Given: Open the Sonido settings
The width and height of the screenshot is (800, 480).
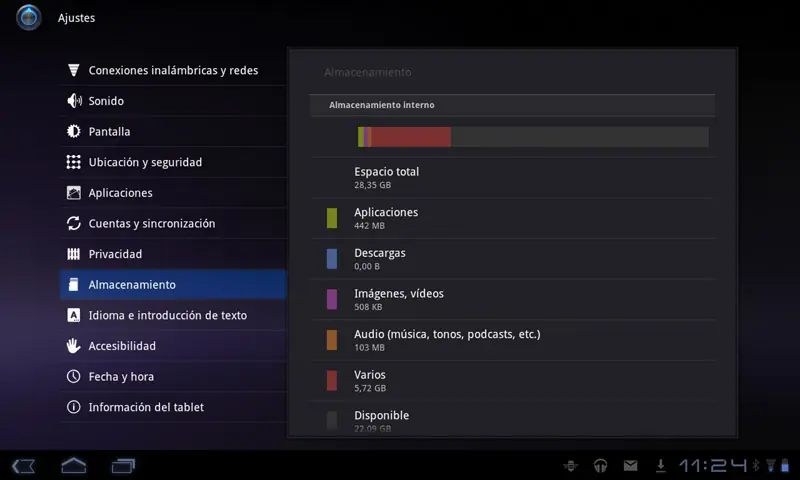Looking at the screenshot, I should [x=173, y=100].
